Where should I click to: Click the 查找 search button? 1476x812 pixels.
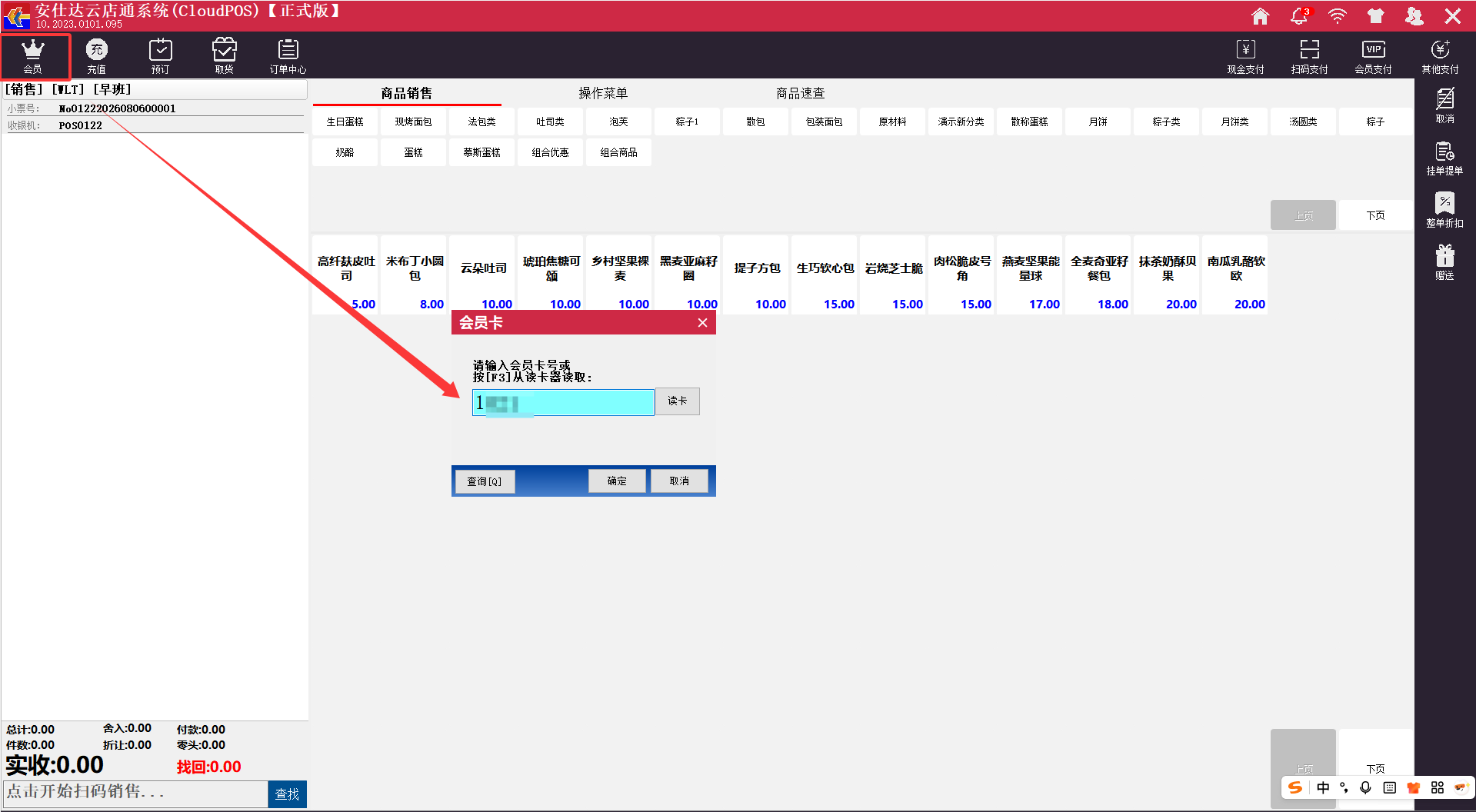tap(287, 794)
